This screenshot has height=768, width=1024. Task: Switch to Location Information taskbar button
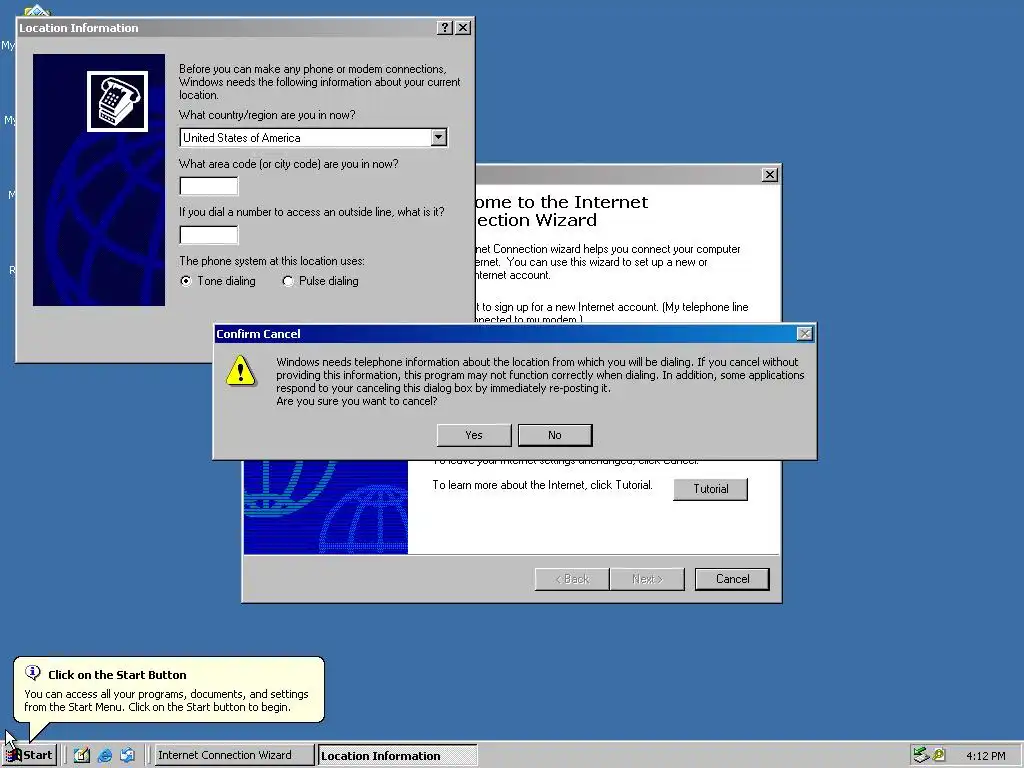tap(397, 755)
